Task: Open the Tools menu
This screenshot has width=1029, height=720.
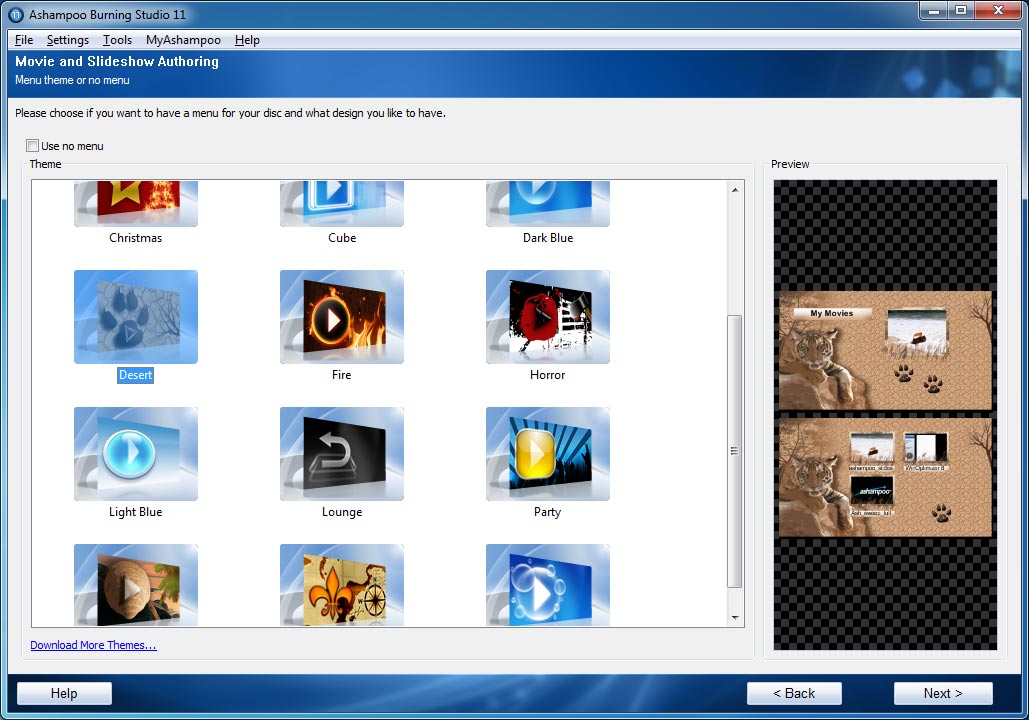Action: pyautogui.click(x=117, y=40)
